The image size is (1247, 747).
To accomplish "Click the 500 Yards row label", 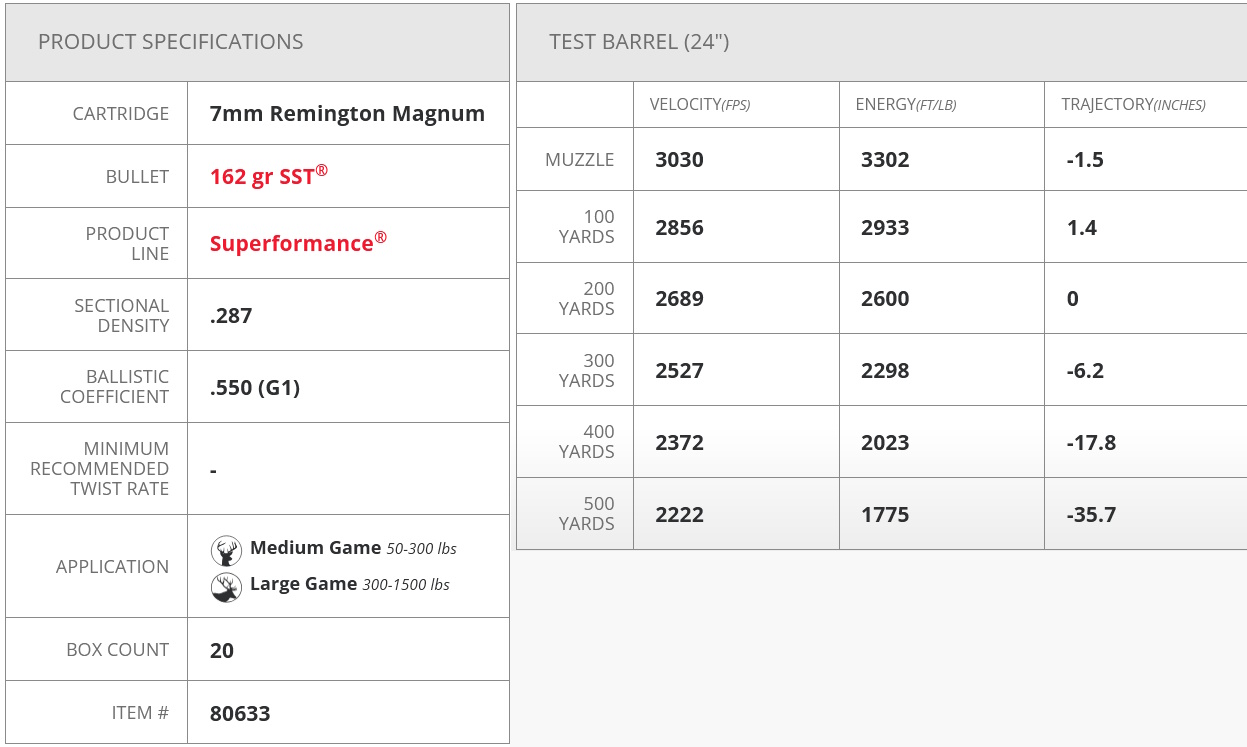I will [587, 514].
